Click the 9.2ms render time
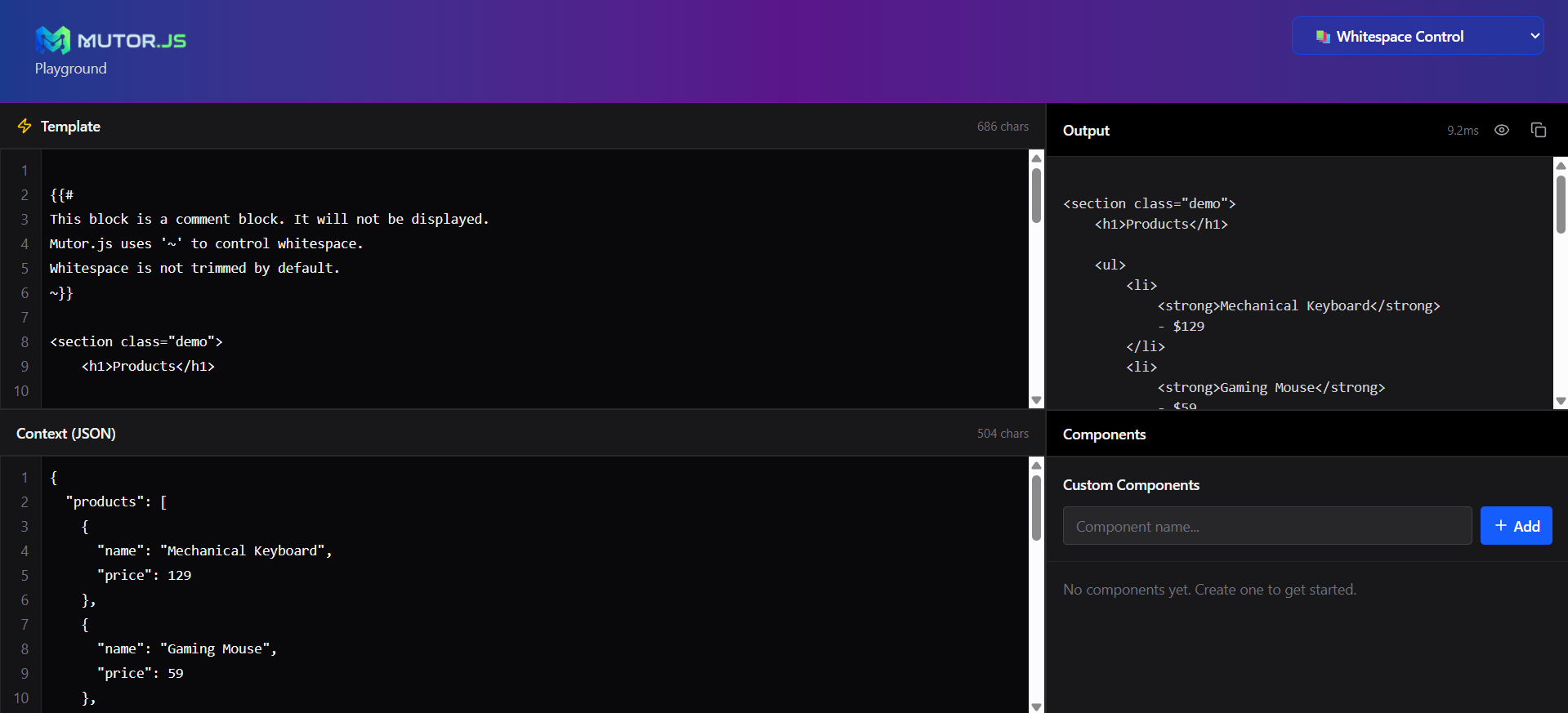 [1463, 131]
